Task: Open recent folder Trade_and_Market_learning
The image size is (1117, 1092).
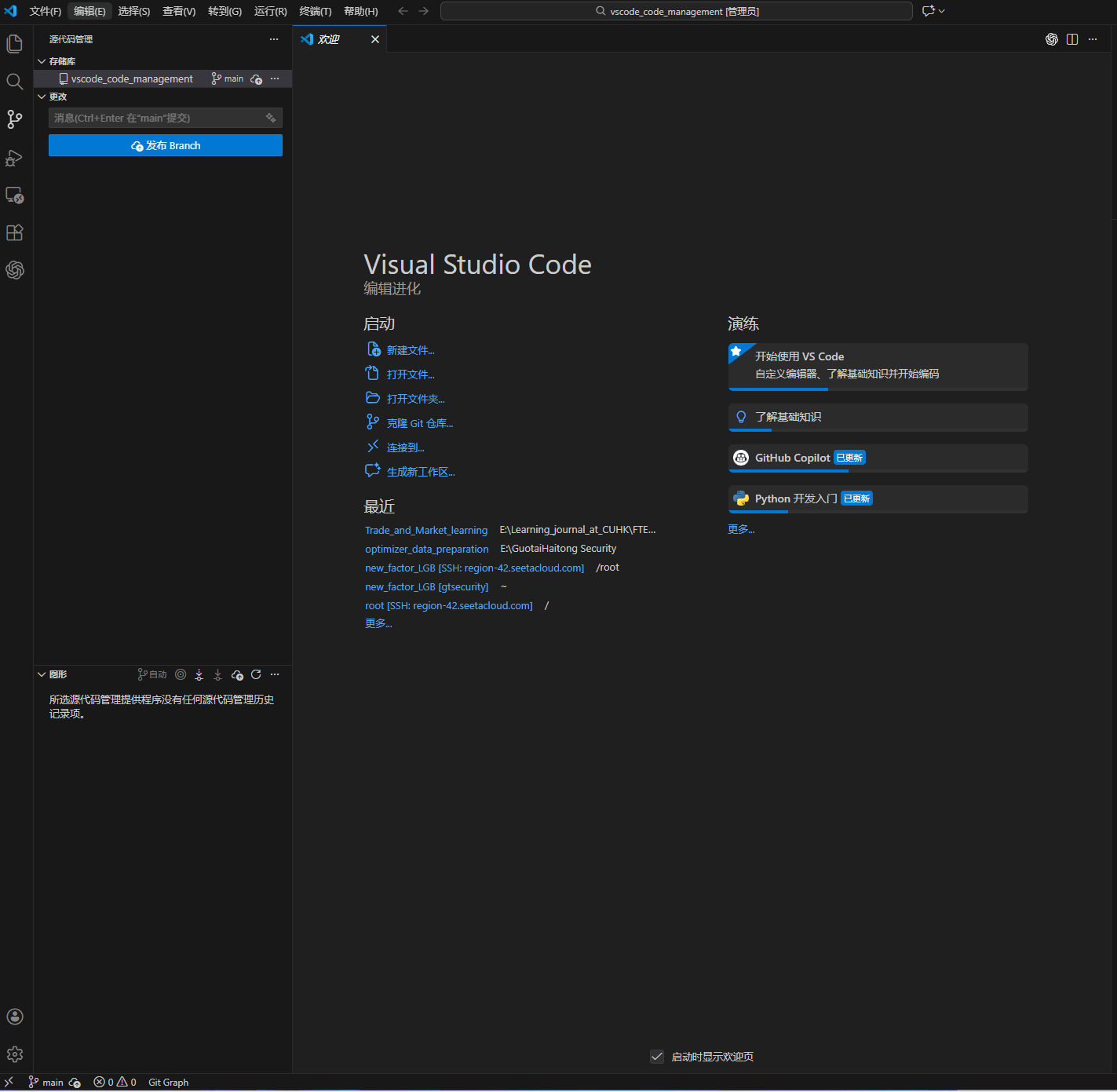Action: point(426,530)
